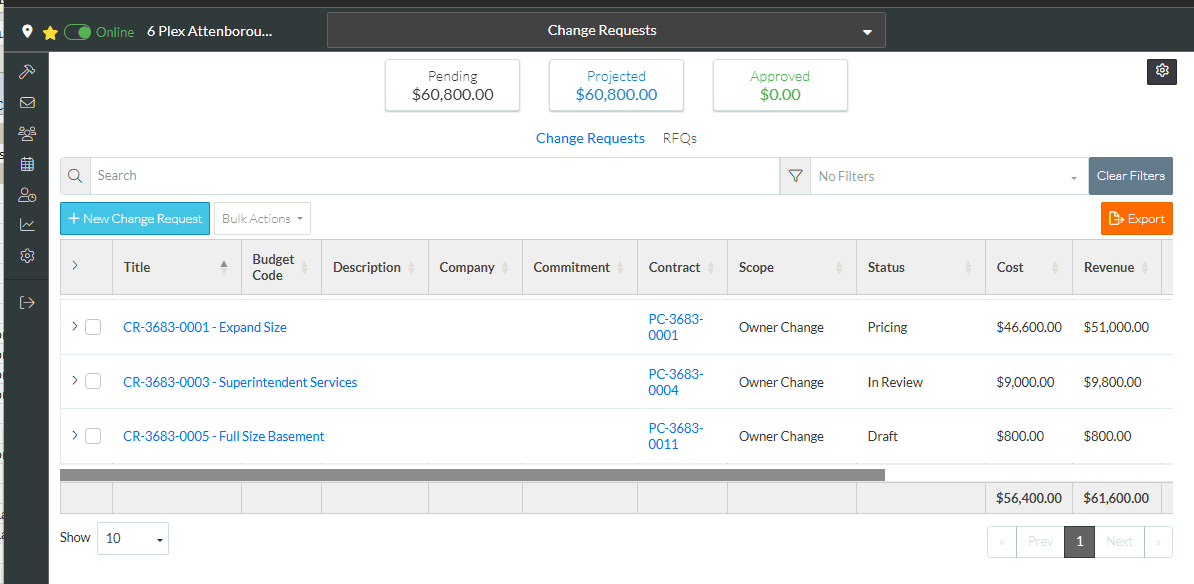
Task: Open the line chart reports icon
Action: click(x=27, y=225)
